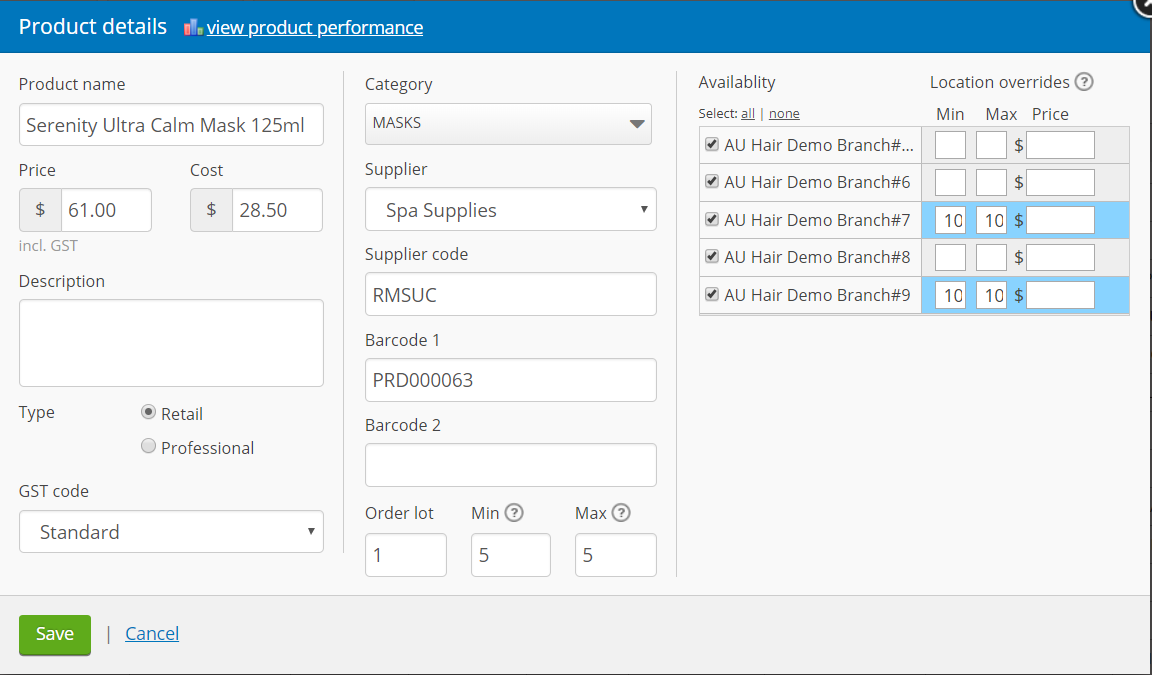Click the Product name input field
The height and width of the screenshot is (675, 1152).
tap(171, 125)
